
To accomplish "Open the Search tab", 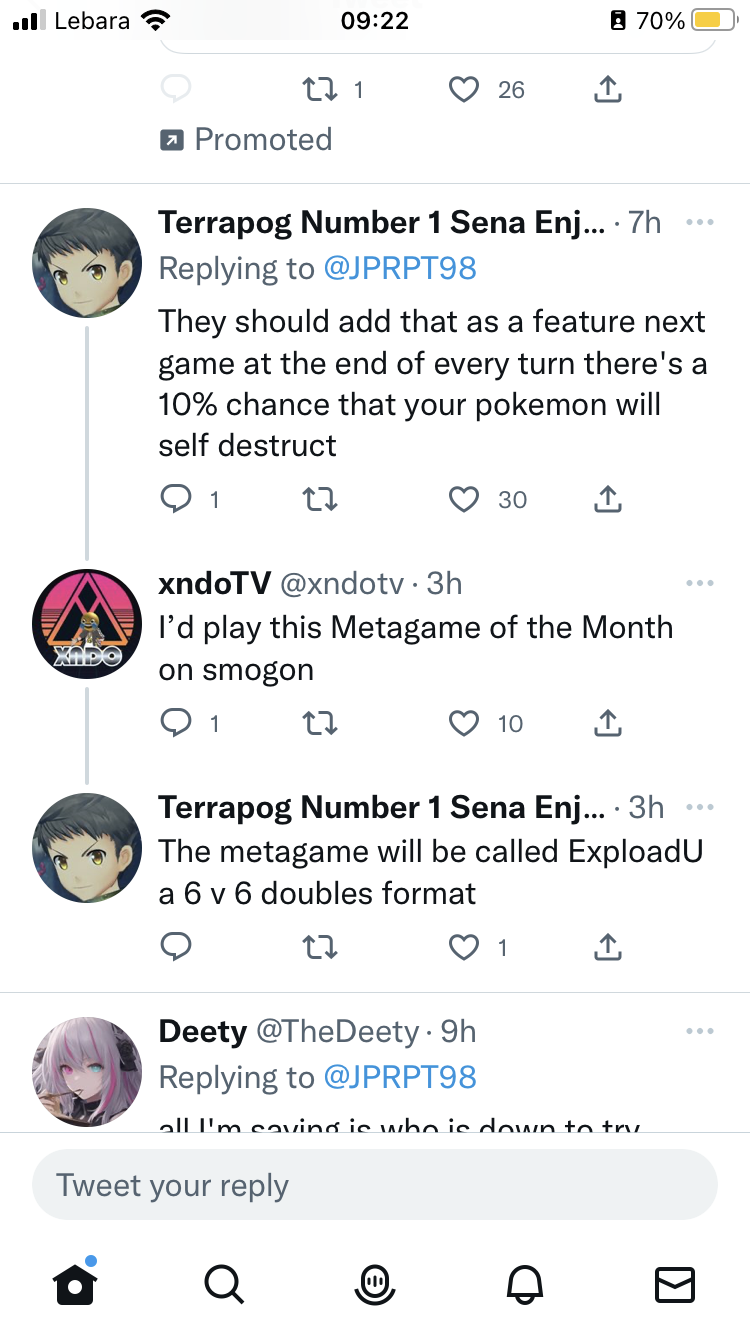I will (x=222, y=1282).
